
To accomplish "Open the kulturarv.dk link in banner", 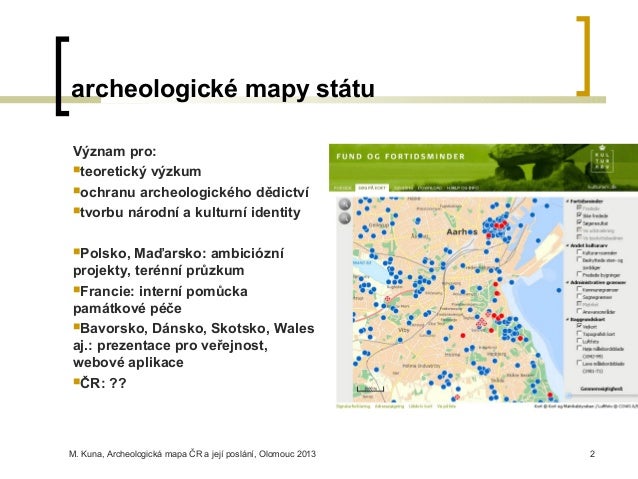I will point(602,187).
